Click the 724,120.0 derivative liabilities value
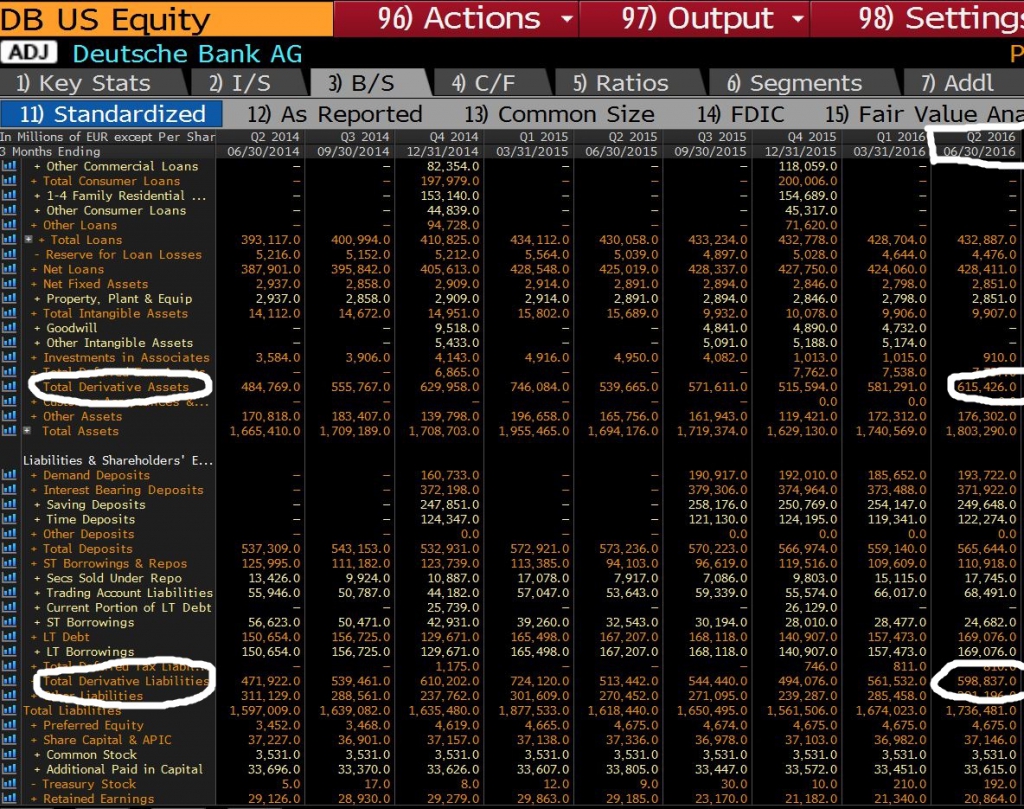Screen dimensions: 1024x809 click(x=539, y=680)
